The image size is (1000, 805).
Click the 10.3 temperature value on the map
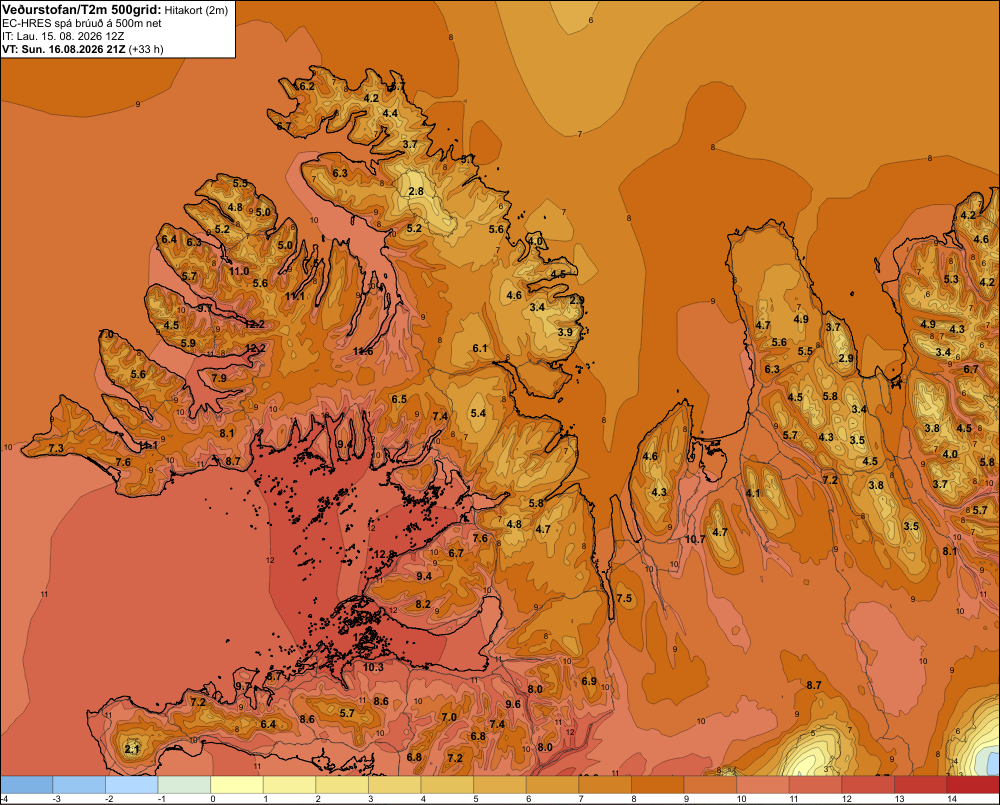[x=373, y=667]
